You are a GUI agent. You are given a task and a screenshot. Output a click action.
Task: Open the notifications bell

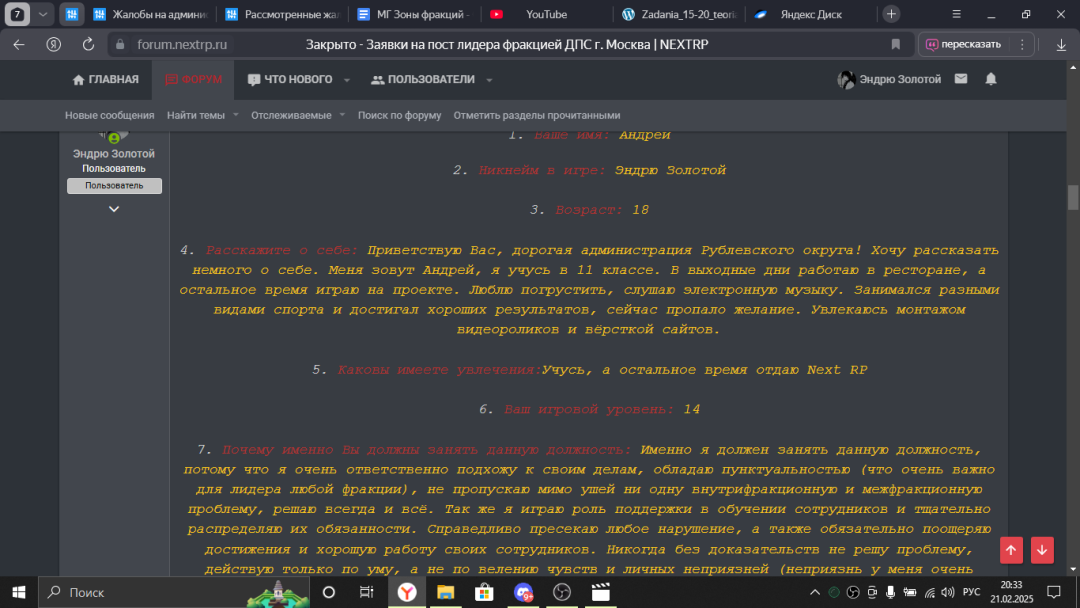click(x=991, y=79)
